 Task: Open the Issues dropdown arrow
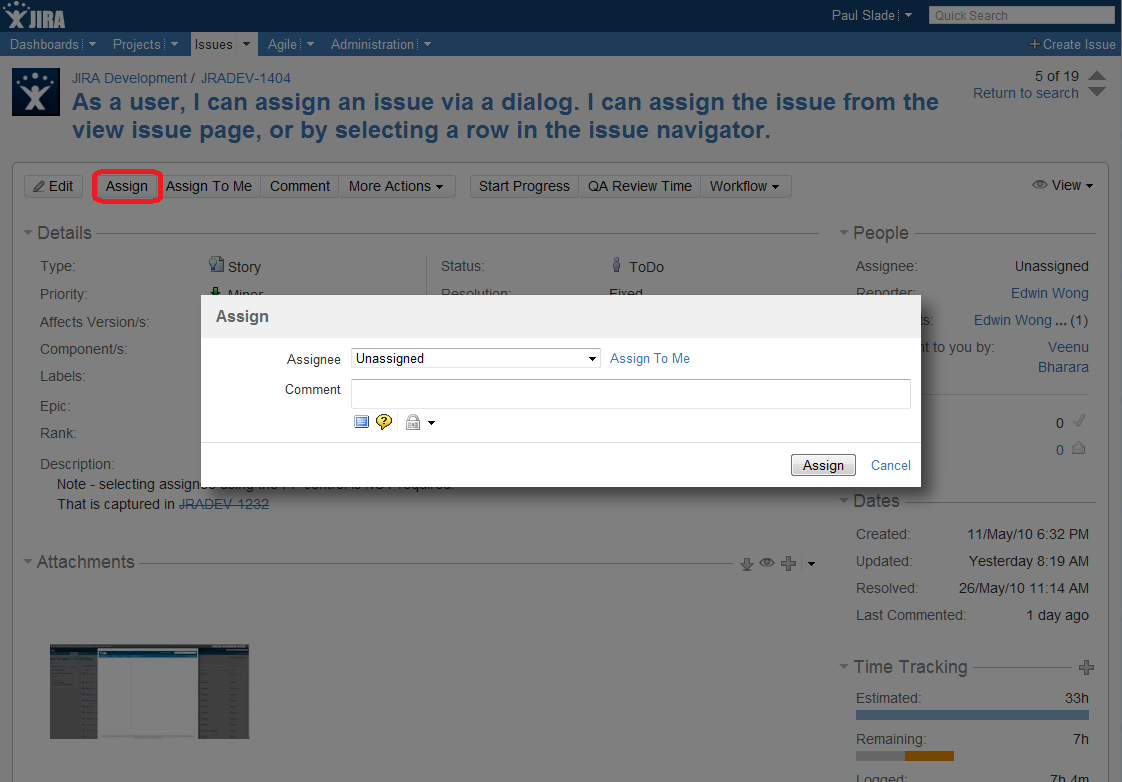pyautogui.click(x=246, y=44)
